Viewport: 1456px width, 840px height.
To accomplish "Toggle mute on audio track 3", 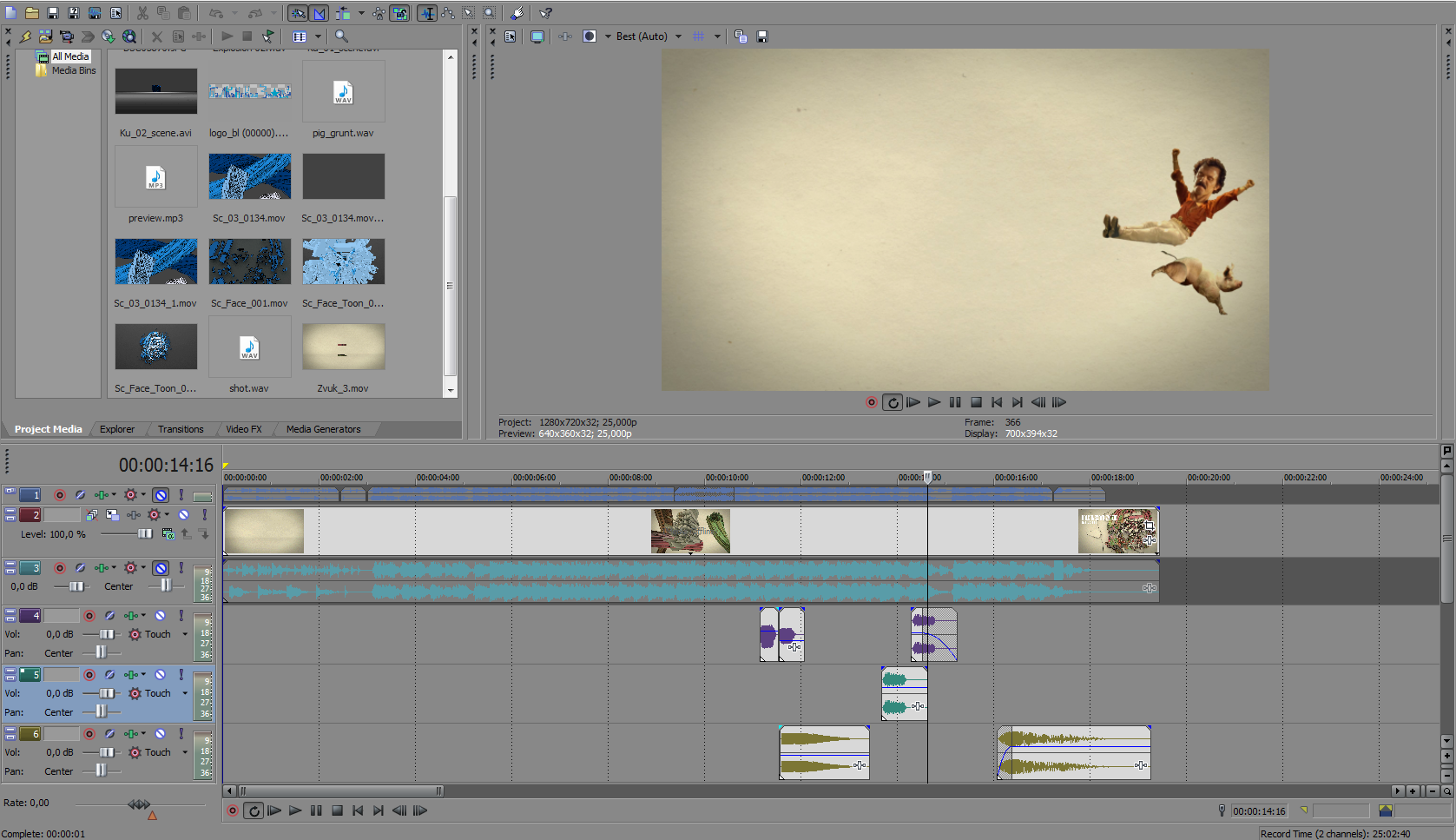I will [161, 568].
